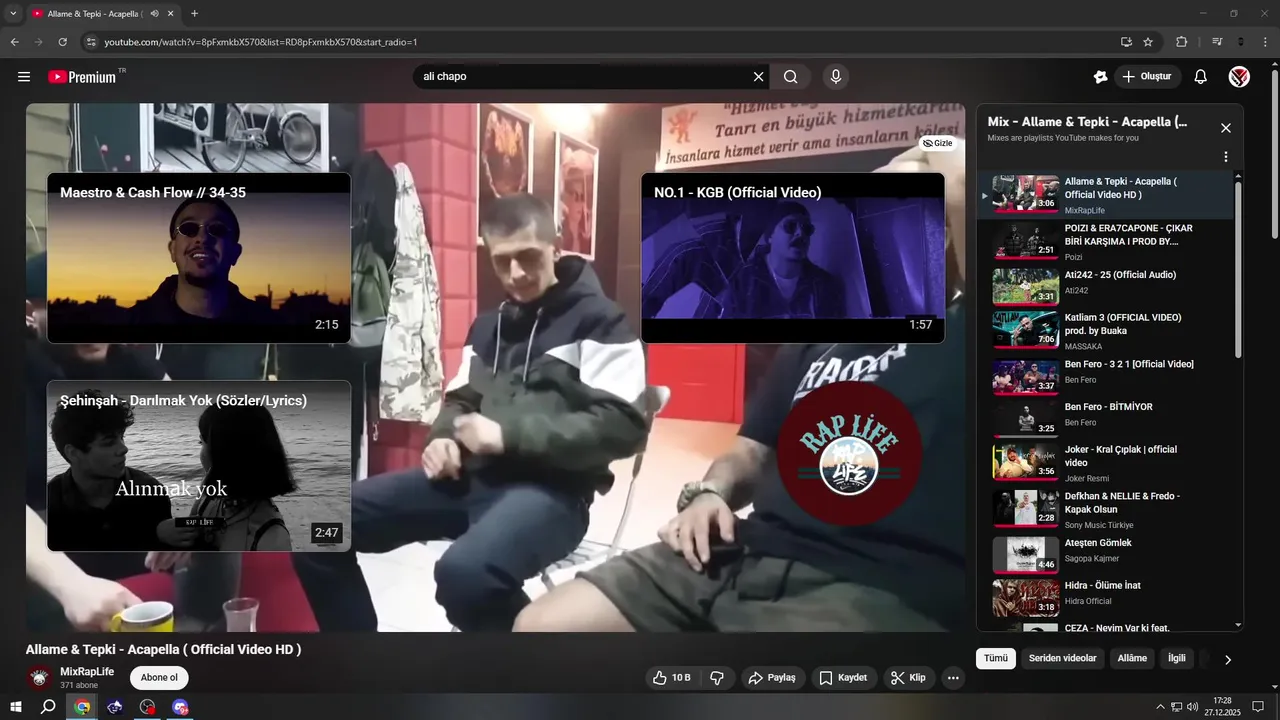1280x720 pixels.
Task: Open more actions under the video
Action: (953, 677)
